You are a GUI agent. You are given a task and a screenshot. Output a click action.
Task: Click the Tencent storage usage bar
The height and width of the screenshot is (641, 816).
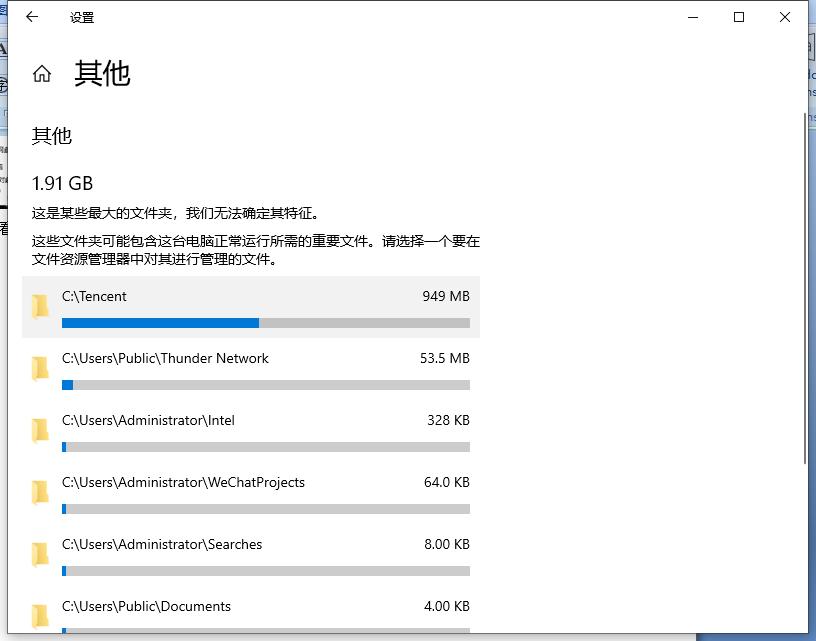coord(265,323)
